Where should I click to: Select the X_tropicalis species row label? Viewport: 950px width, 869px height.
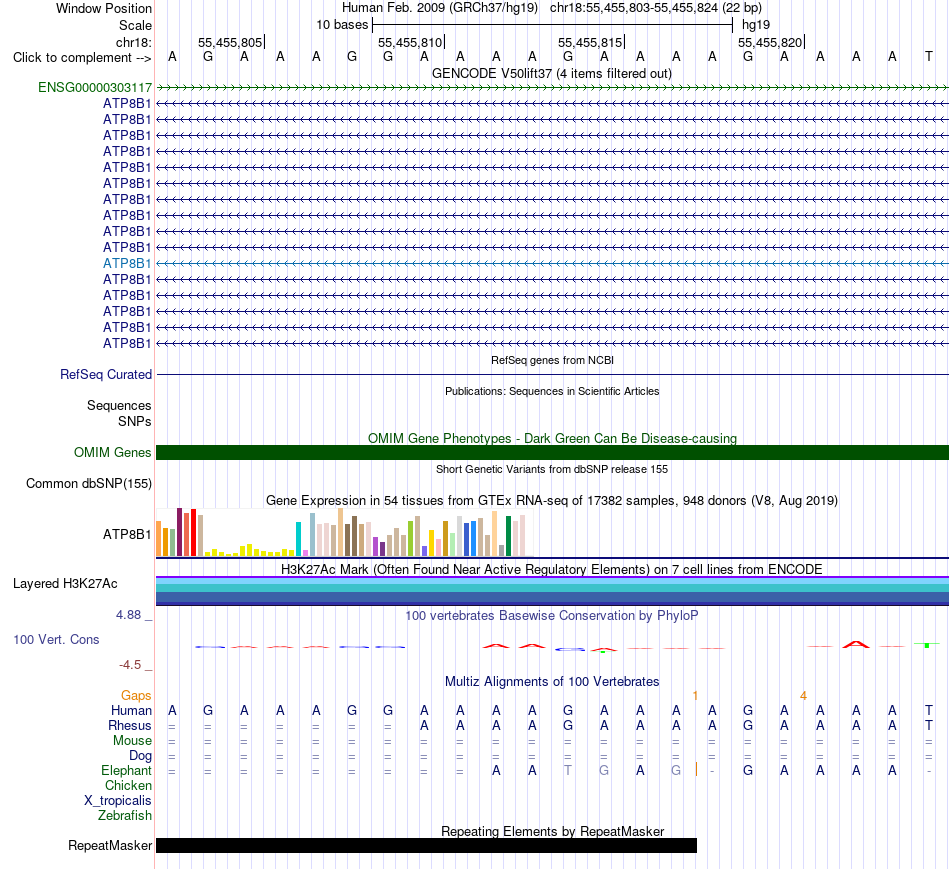coord(118,801)
